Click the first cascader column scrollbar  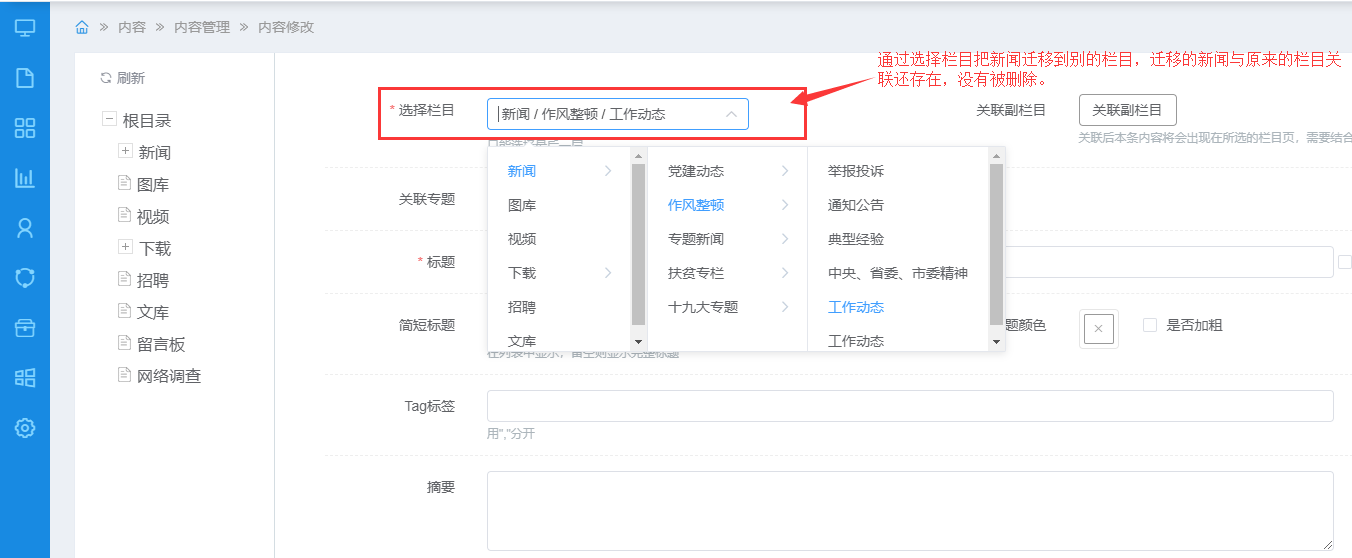coord(639,244)
